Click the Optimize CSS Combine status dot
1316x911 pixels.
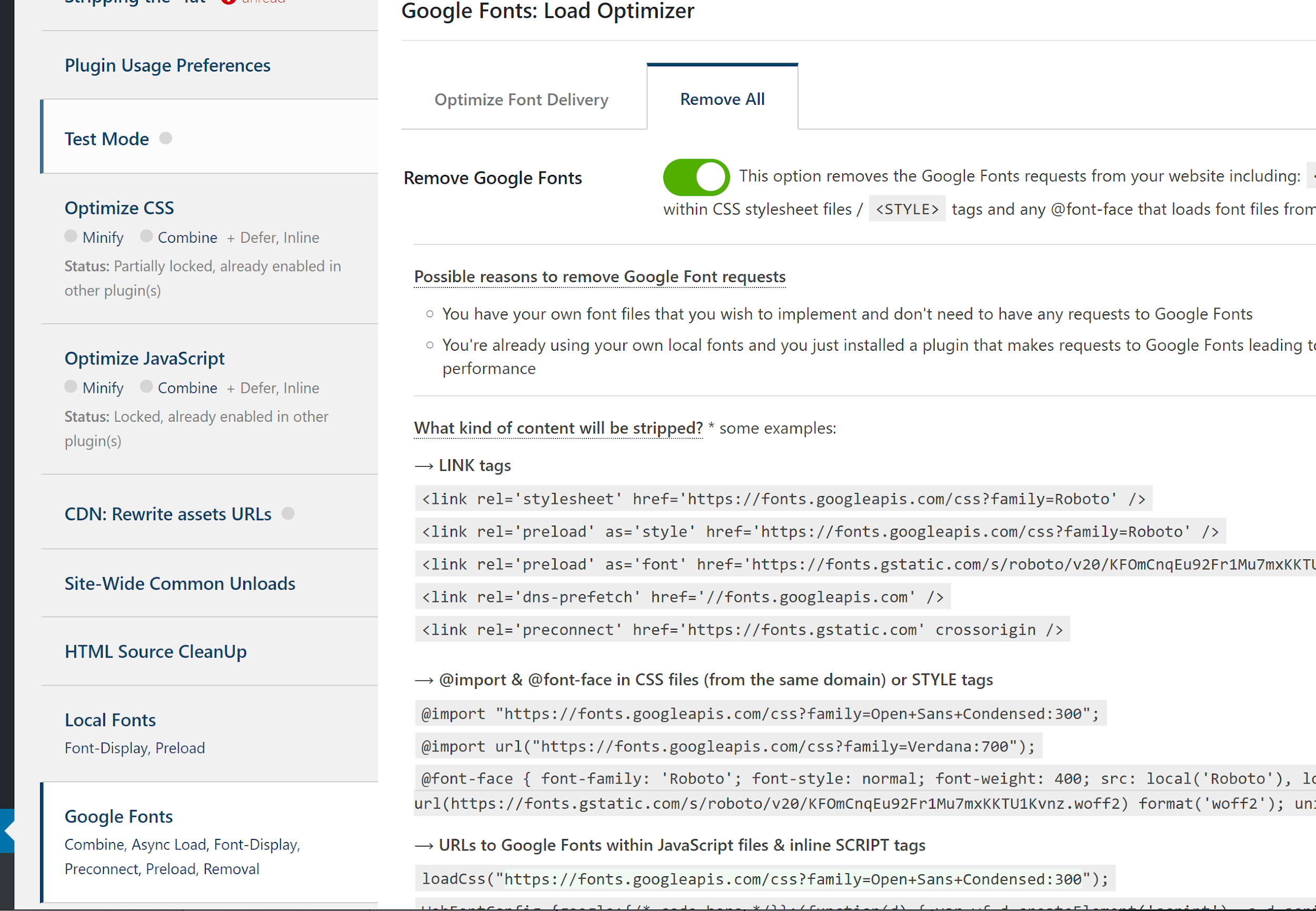point(146,236)
